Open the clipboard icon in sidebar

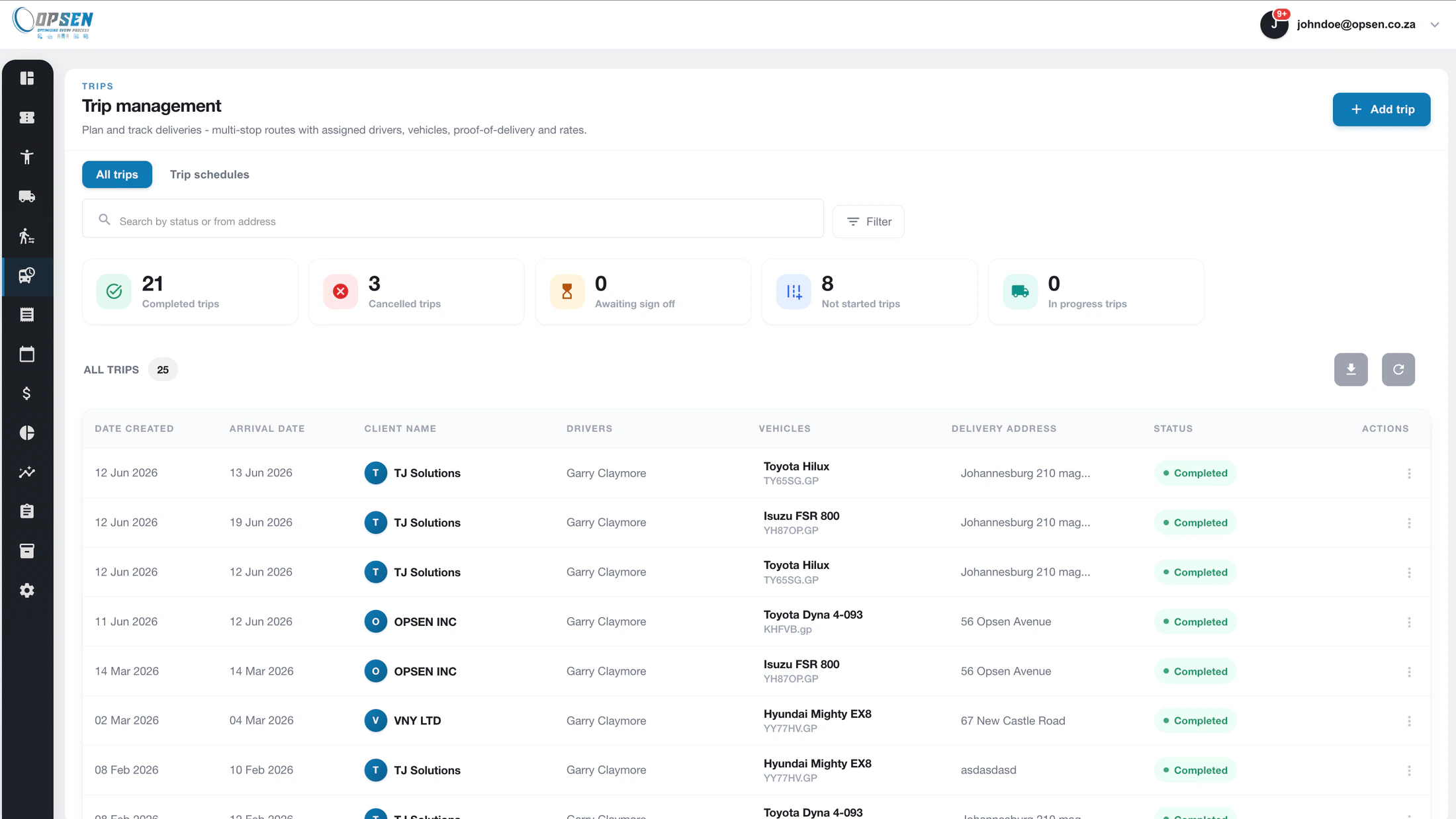pyautogui.click(x=27, y=511)
